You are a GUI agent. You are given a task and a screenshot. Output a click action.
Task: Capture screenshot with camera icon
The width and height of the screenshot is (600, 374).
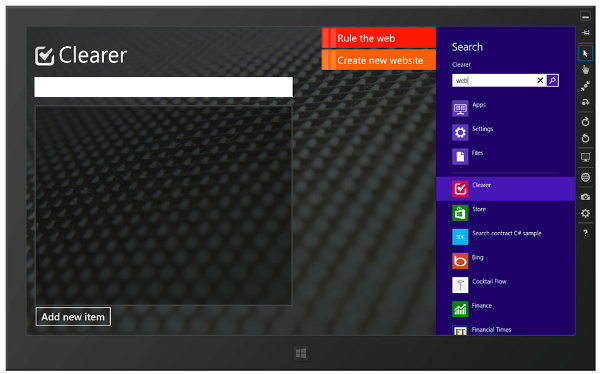click(x=585, y=197)
